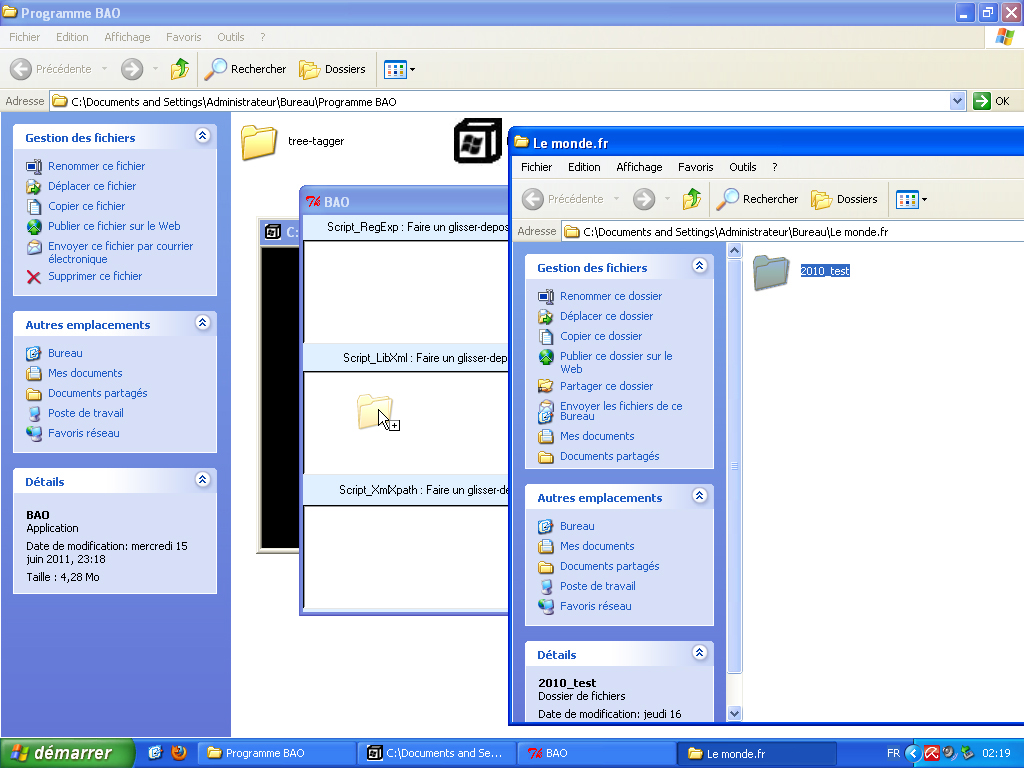Expand hidden tray icons arrow

[x=913, y=754]
